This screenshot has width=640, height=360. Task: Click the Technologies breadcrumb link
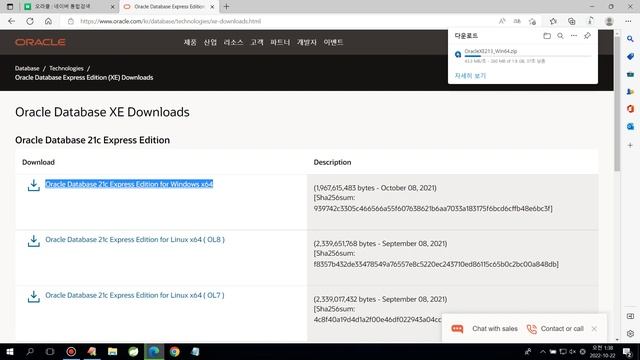66,68
